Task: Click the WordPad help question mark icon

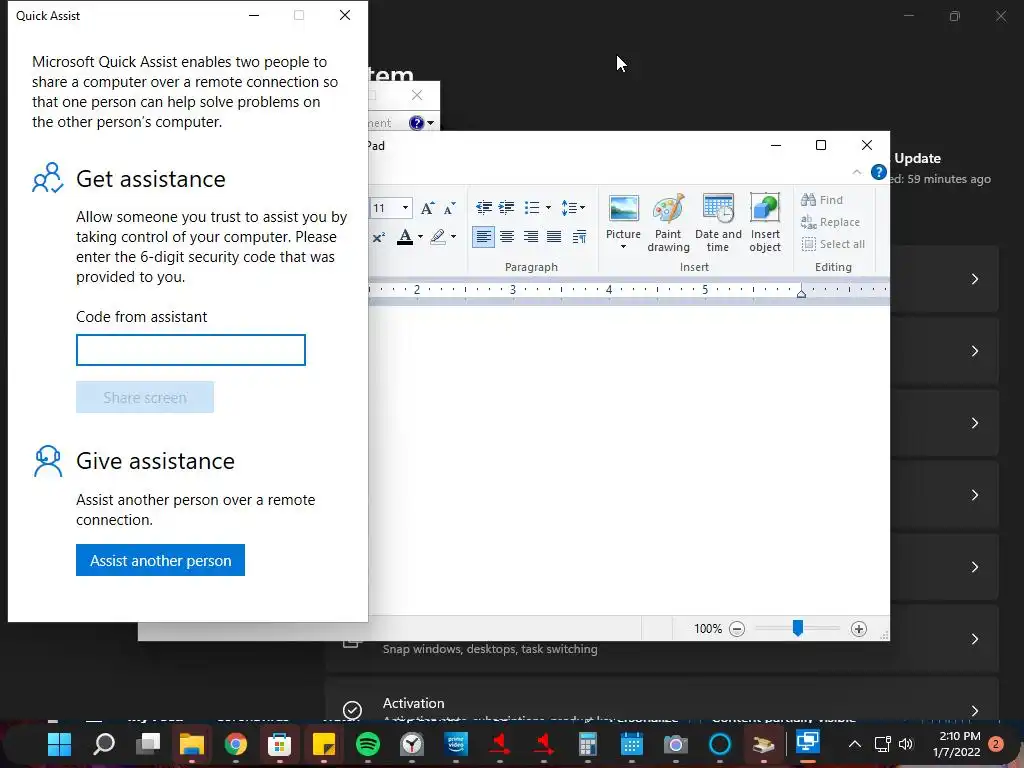Action: pyautogui.click(x=879, y=172)
